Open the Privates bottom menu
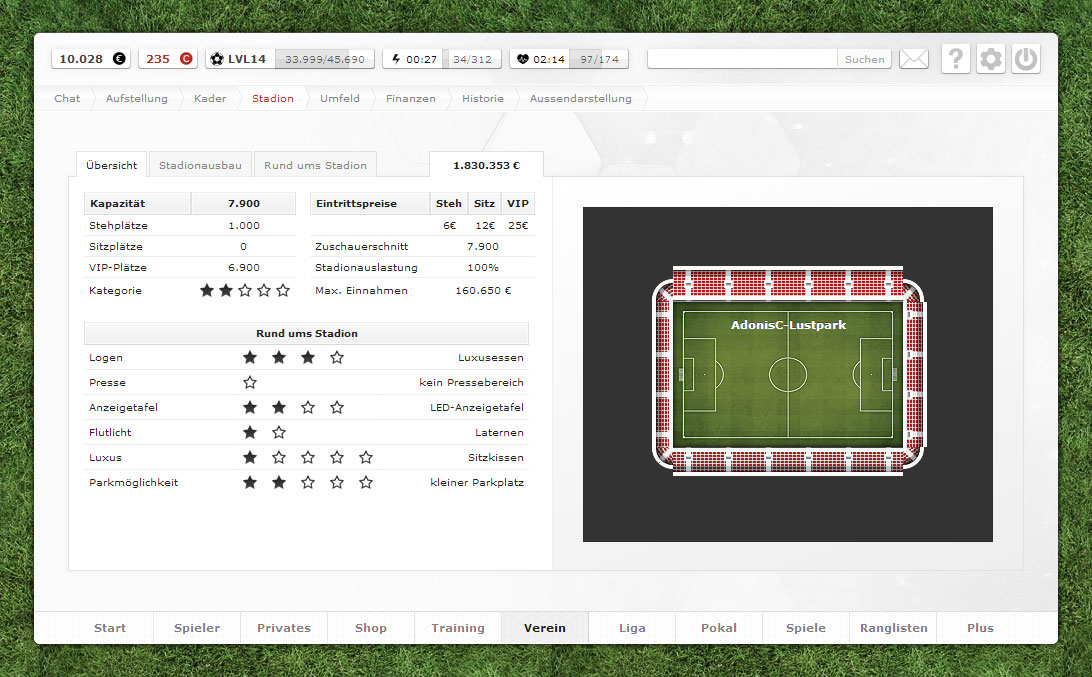 [284, 628]
